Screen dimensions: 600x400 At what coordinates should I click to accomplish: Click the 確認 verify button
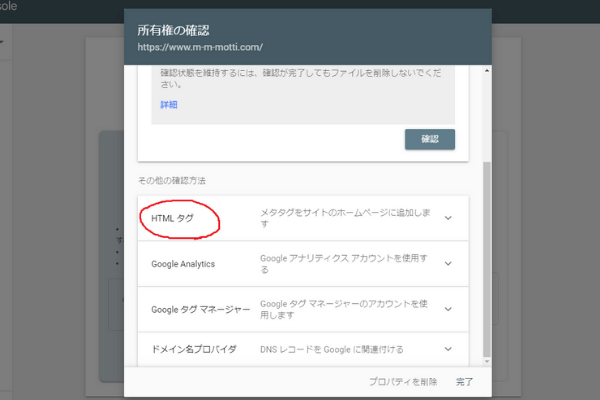(430, 139)
